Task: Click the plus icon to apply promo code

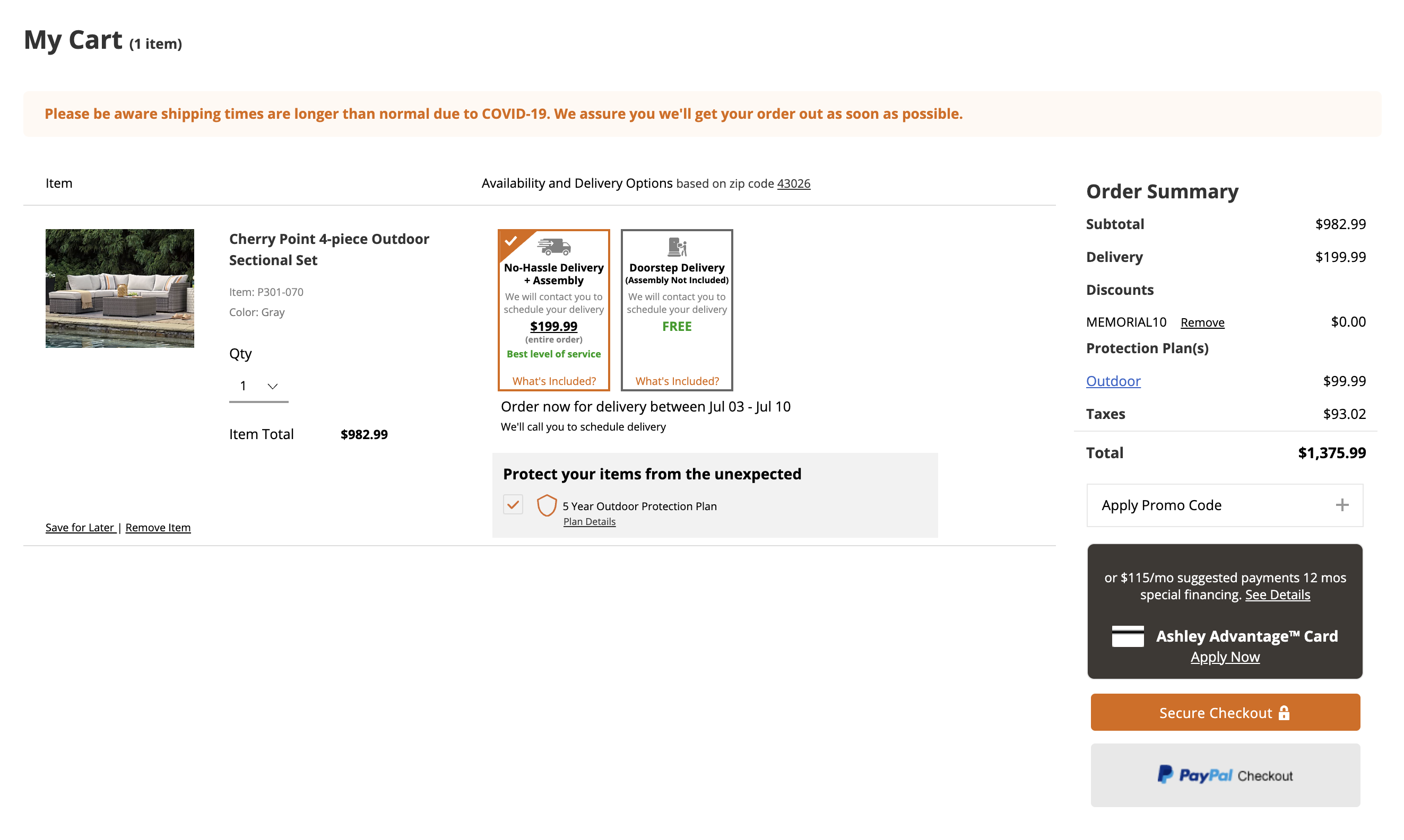Action: point(1341,504)
